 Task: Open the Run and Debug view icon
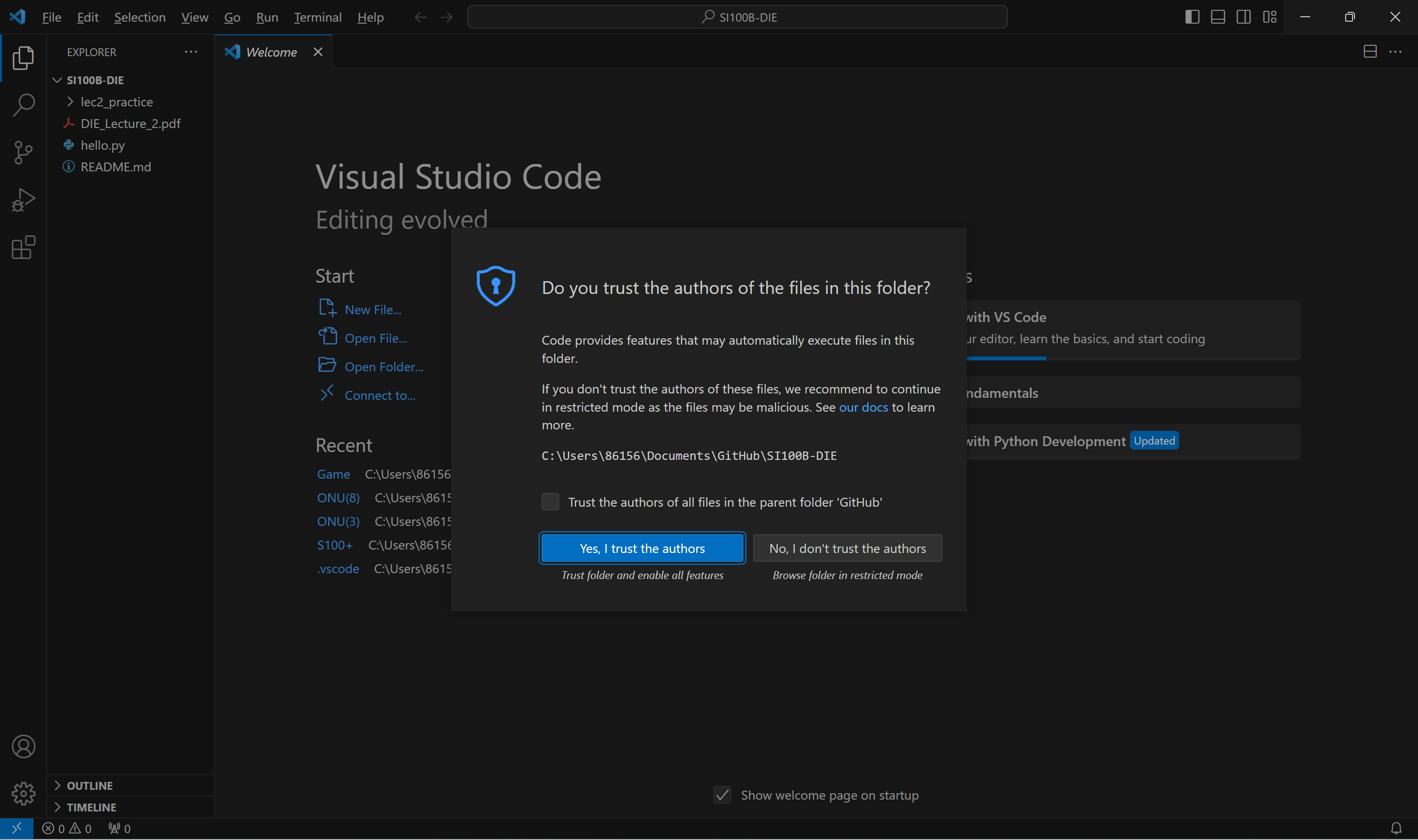(23, 200)
